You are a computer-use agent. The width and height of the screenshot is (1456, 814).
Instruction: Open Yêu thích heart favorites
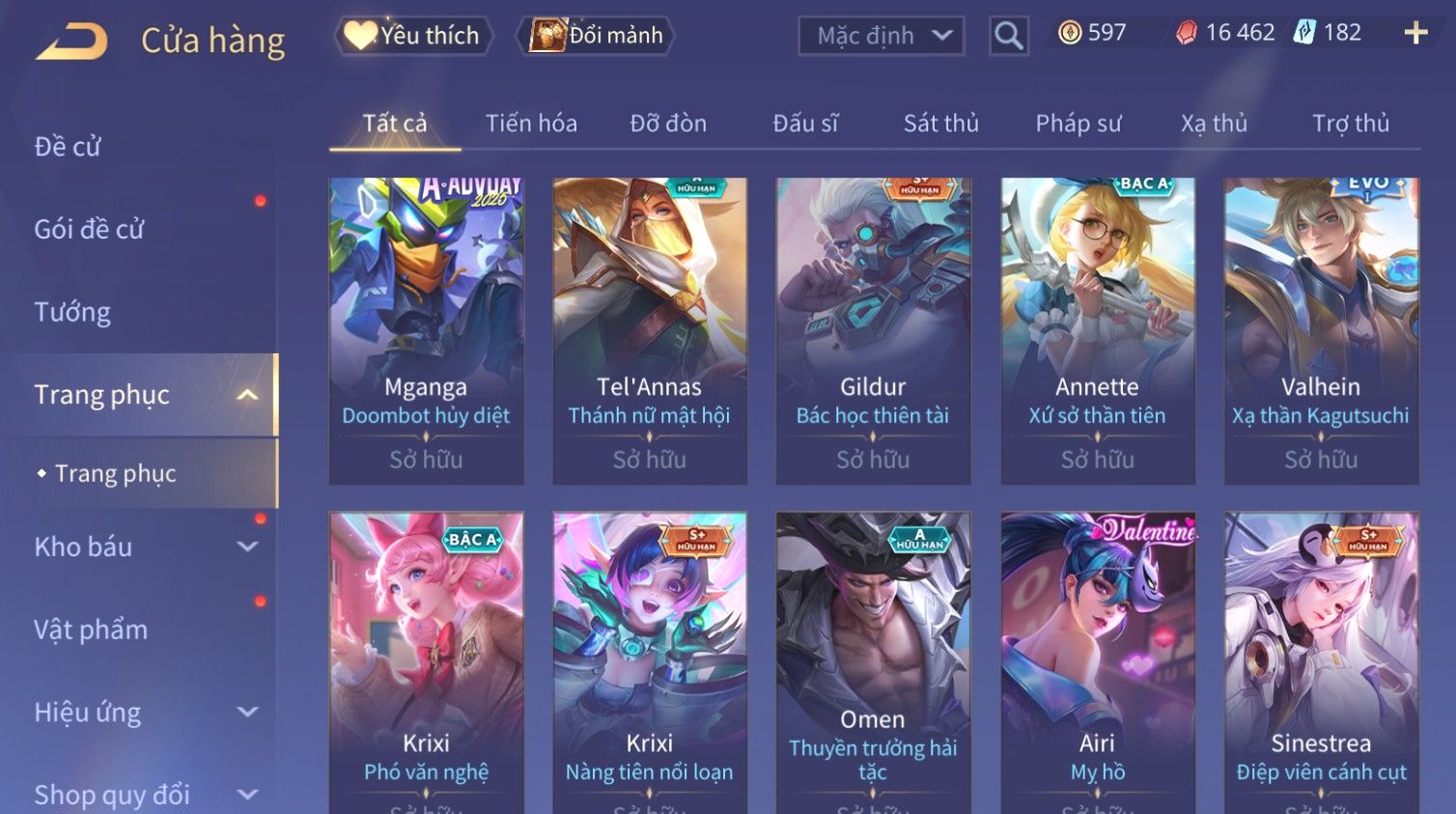point(413,36)
